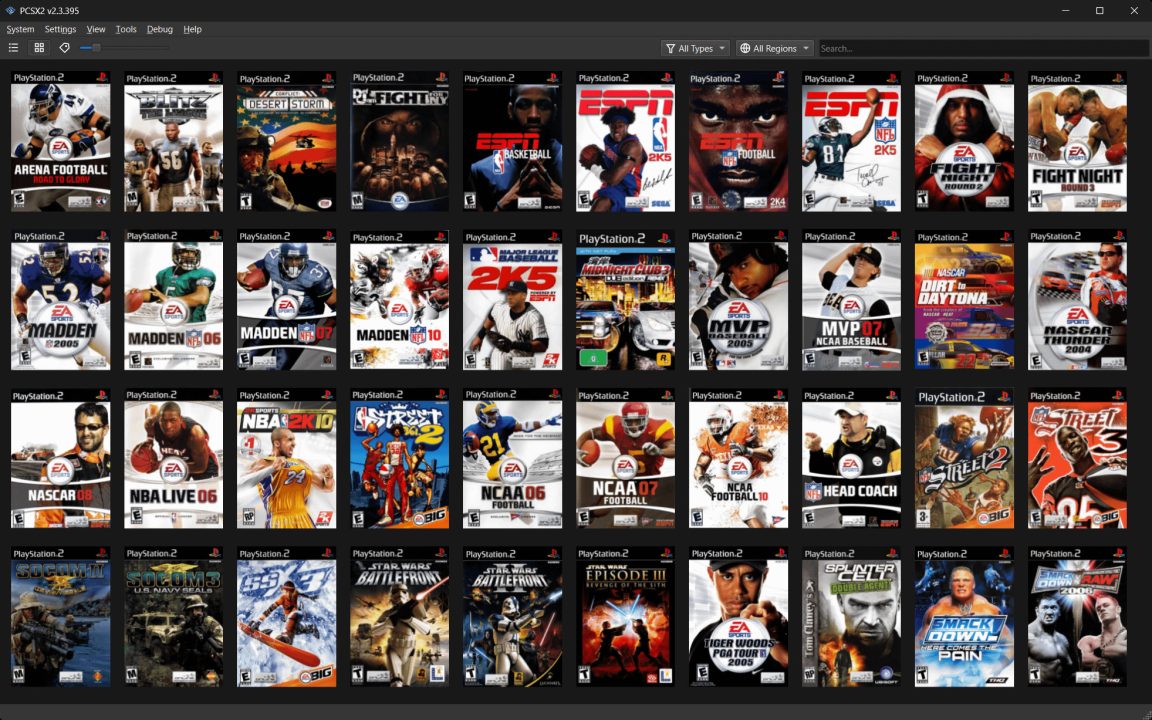Screen dimensions: 1152x720
Task: Minimize the PCSX2 window
Action: 1065,10
